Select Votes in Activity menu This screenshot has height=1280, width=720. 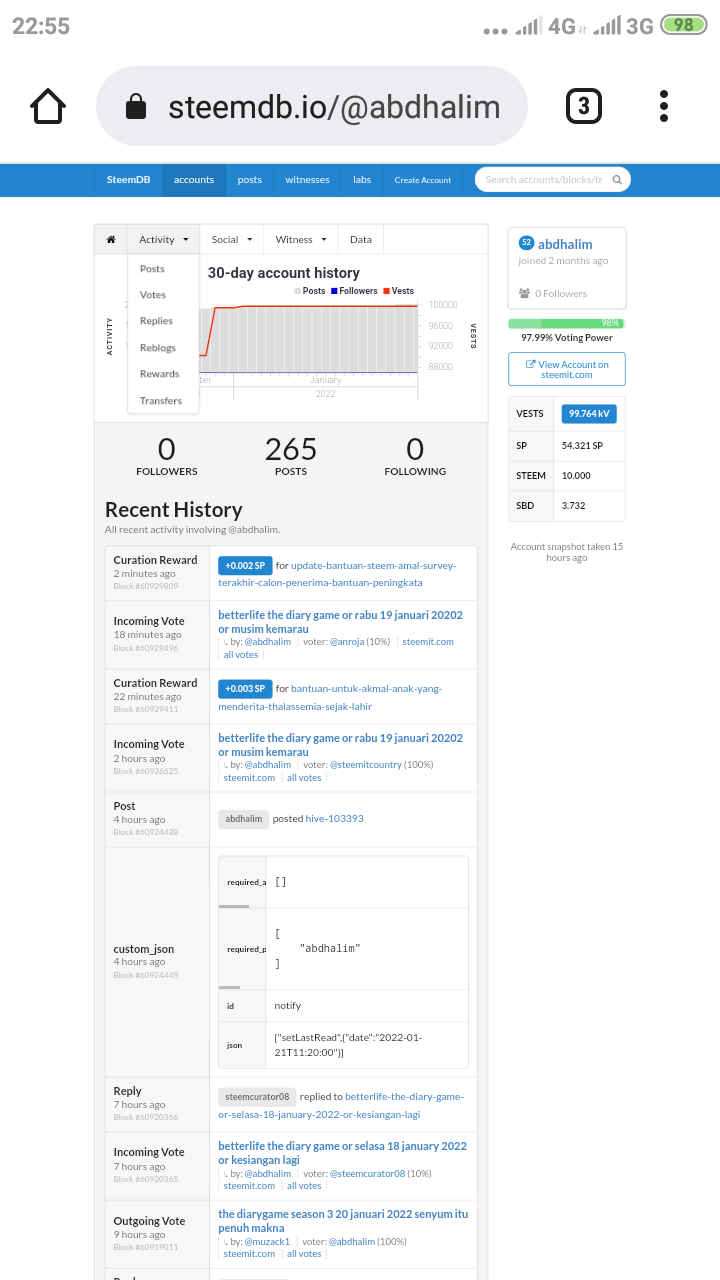click(x=153, y=295)
